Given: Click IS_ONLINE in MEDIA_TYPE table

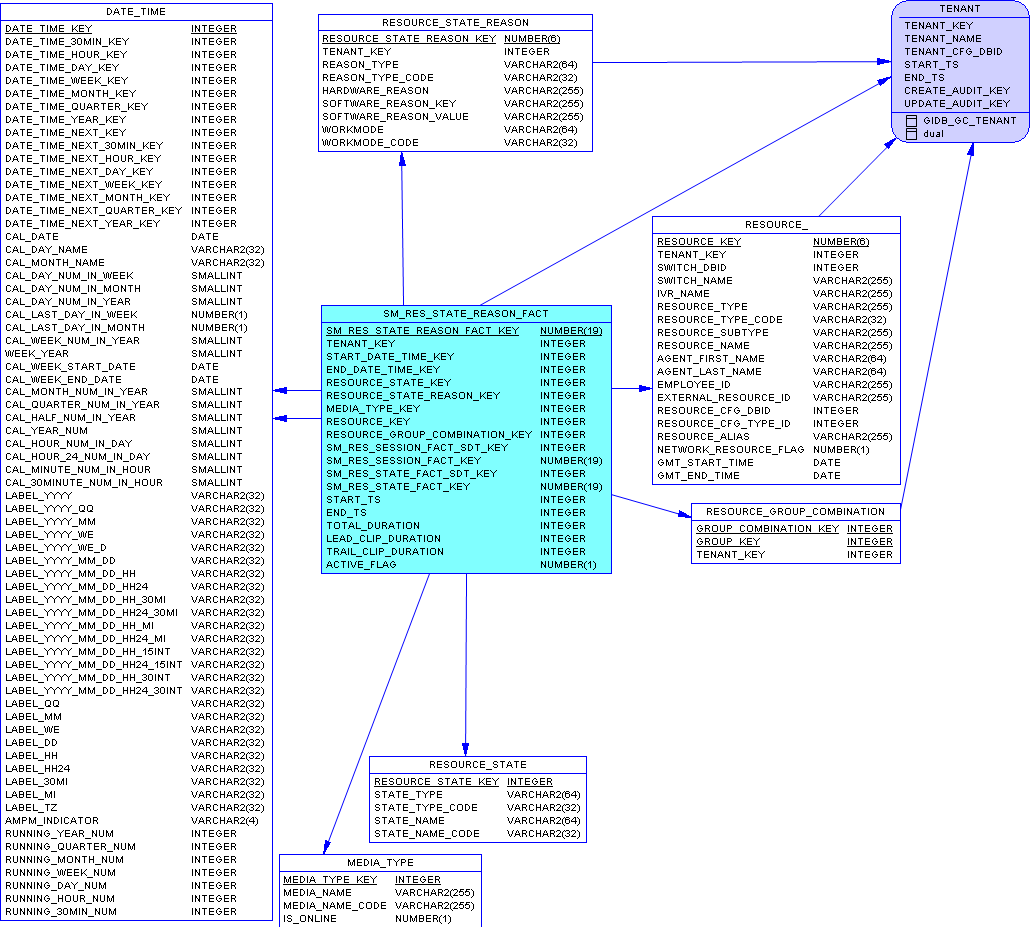Looking at the screenshot, I should point(310,918).
